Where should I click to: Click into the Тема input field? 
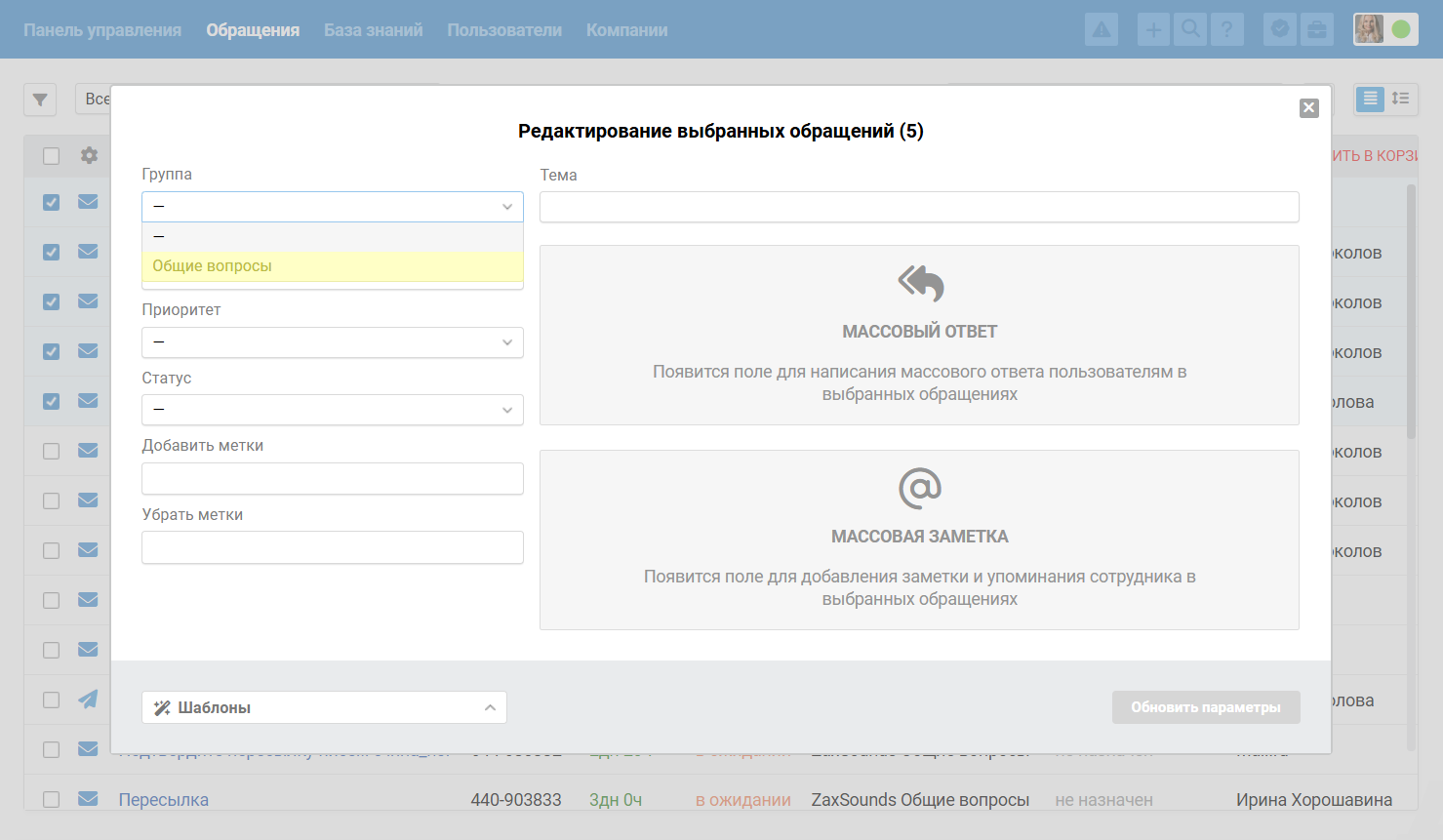coord(919,207)
